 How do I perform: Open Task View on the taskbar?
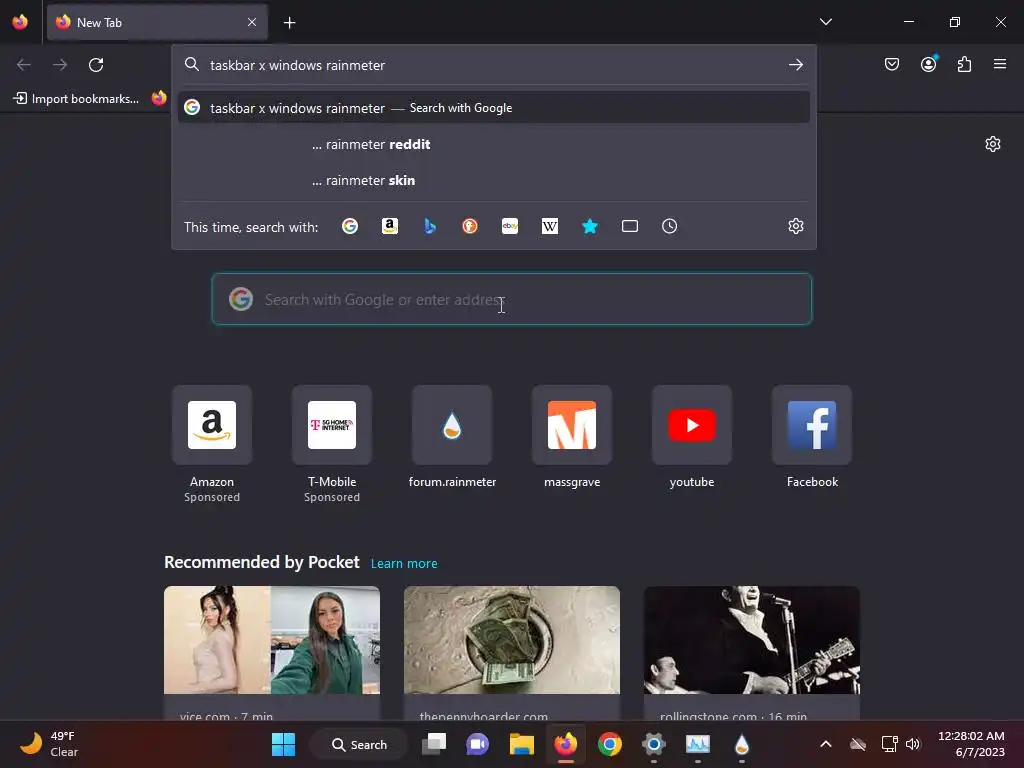coord(434,744)
